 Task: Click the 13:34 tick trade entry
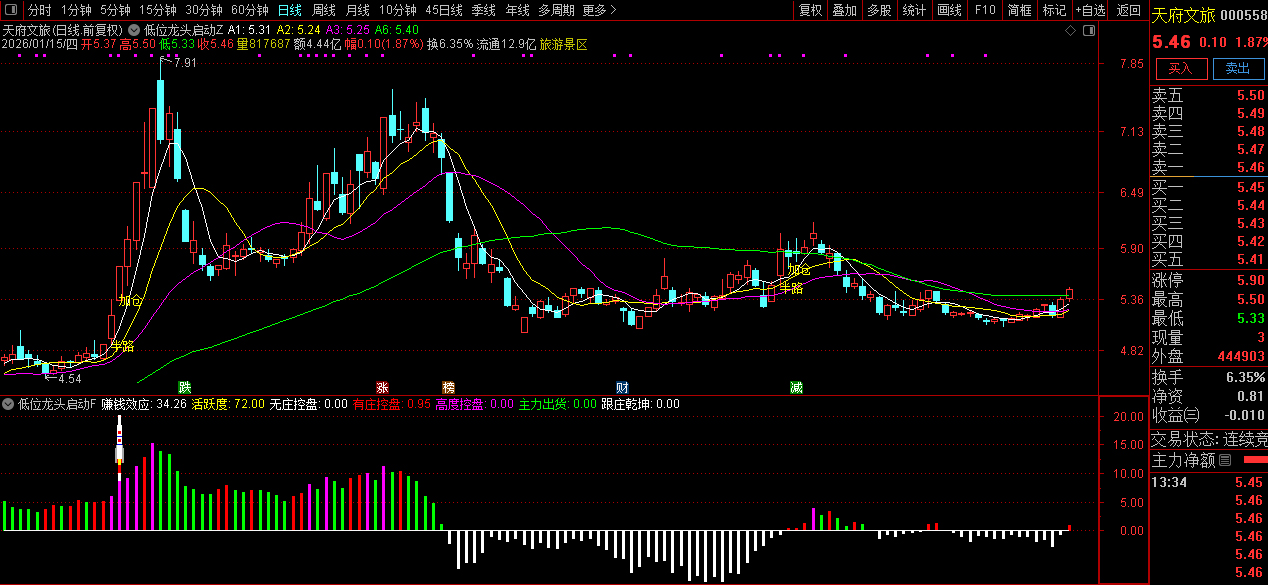1209,482
